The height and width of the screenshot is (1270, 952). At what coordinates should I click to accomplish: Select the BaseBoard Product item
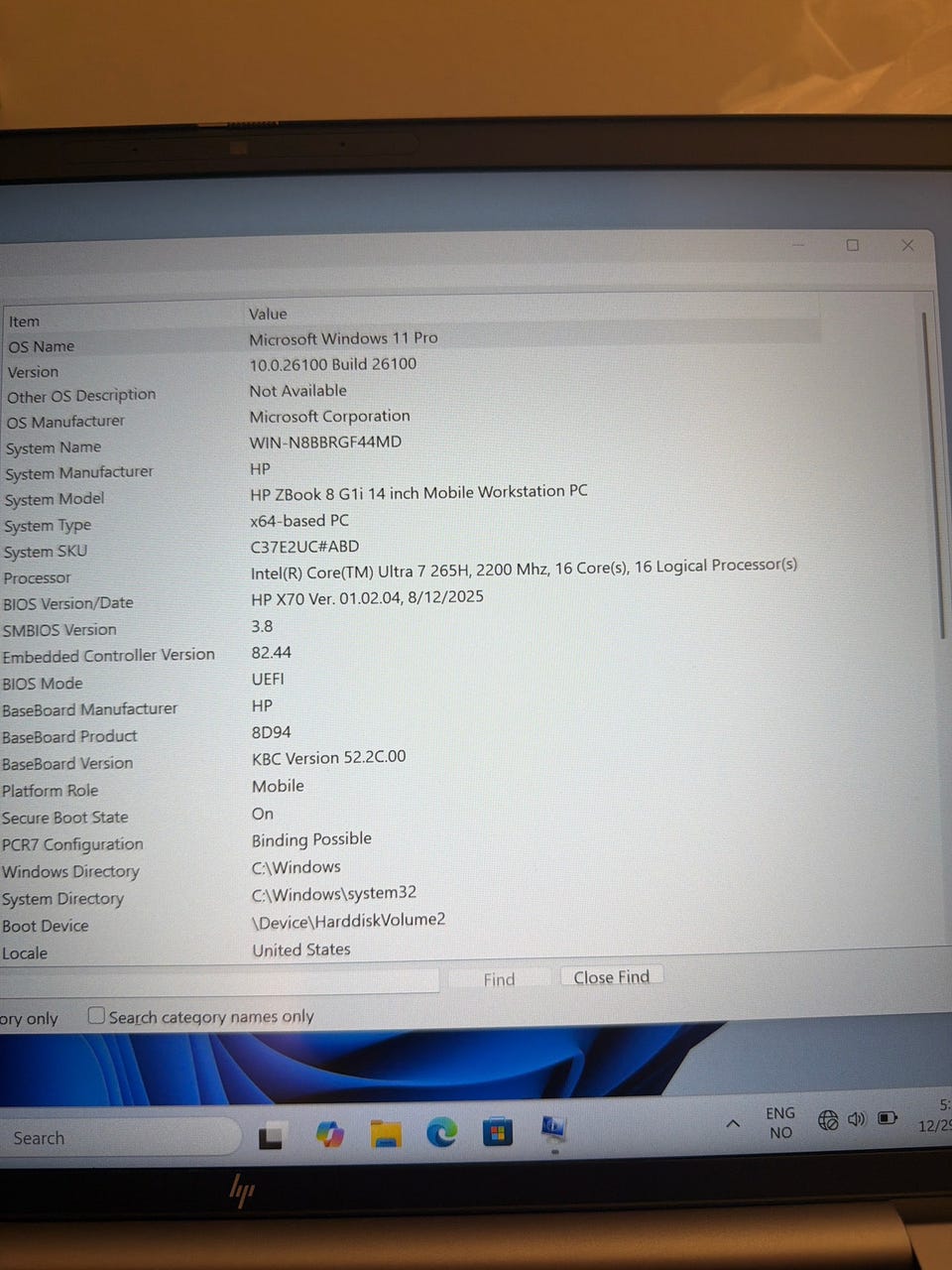[x=69, y=736]
